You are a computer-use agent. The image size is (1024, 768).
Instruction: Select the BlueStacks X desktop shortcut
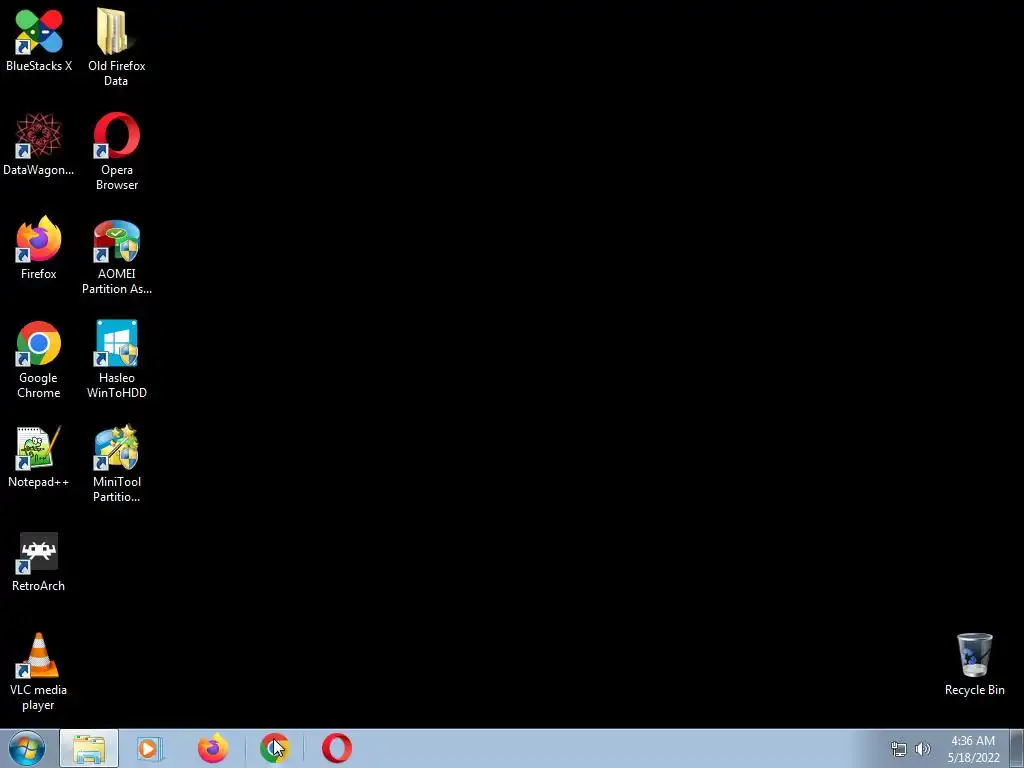(x=39, y=40)
